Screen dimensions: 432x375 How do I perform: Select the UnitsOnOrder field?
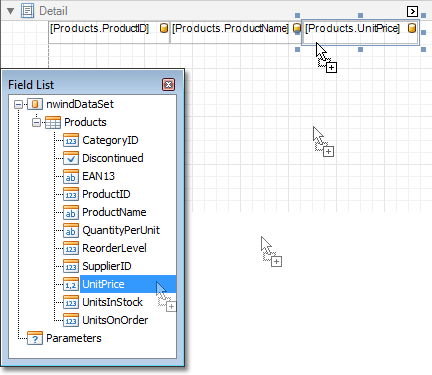115,320
